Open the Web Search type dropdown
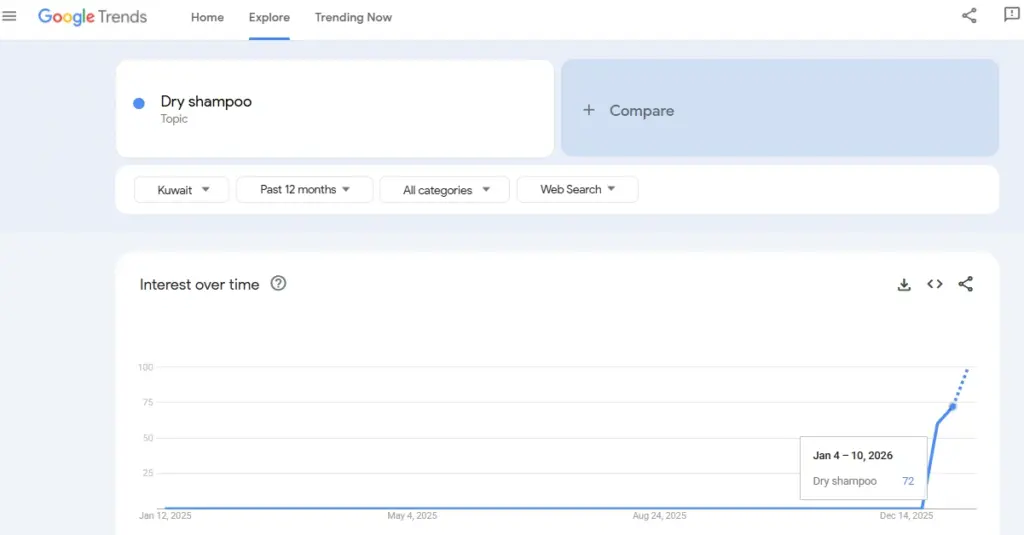The image size is (1024, 535). [577, 190]
